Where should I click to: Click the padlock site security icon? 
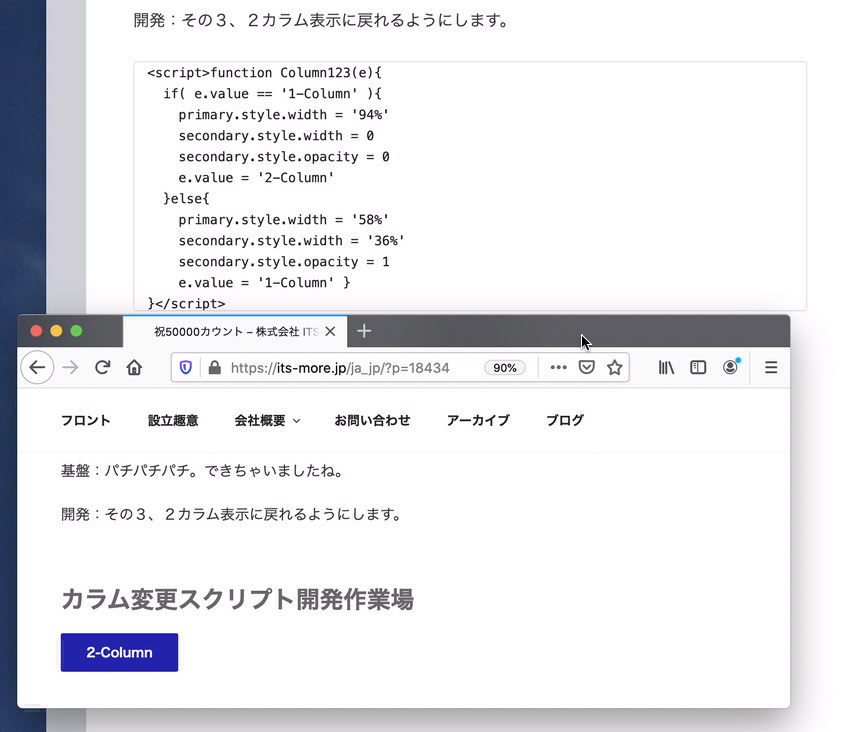(x=213, y=367)
